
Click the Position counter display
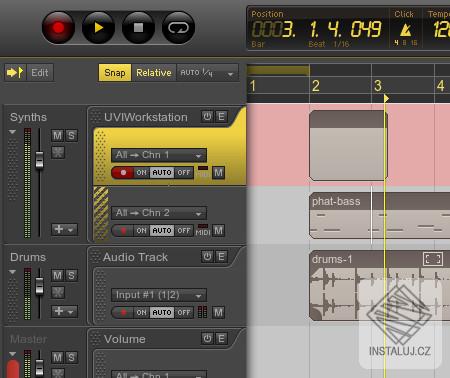click(317, 29)
